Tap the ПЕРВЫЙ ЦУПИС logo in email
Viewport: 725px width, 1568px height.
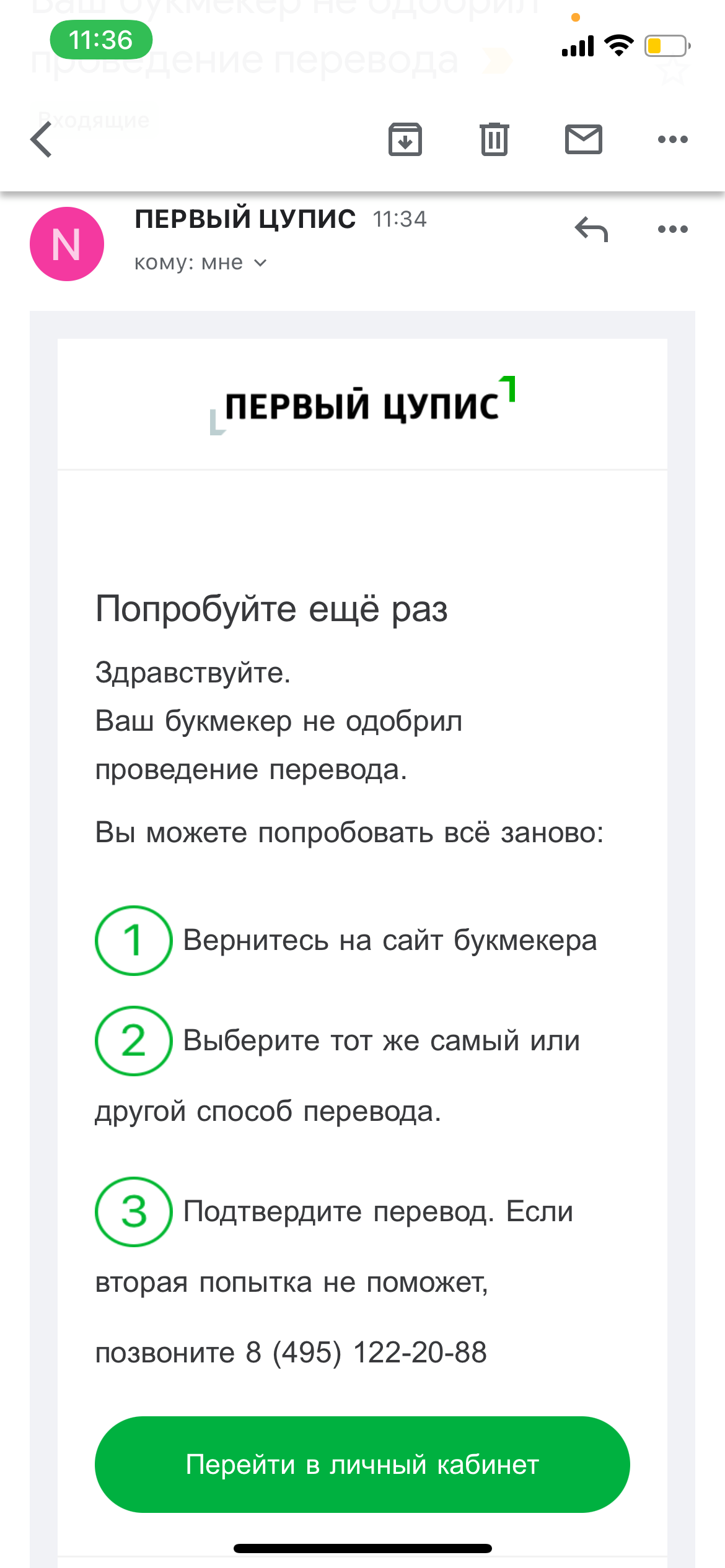coord(362,406)
